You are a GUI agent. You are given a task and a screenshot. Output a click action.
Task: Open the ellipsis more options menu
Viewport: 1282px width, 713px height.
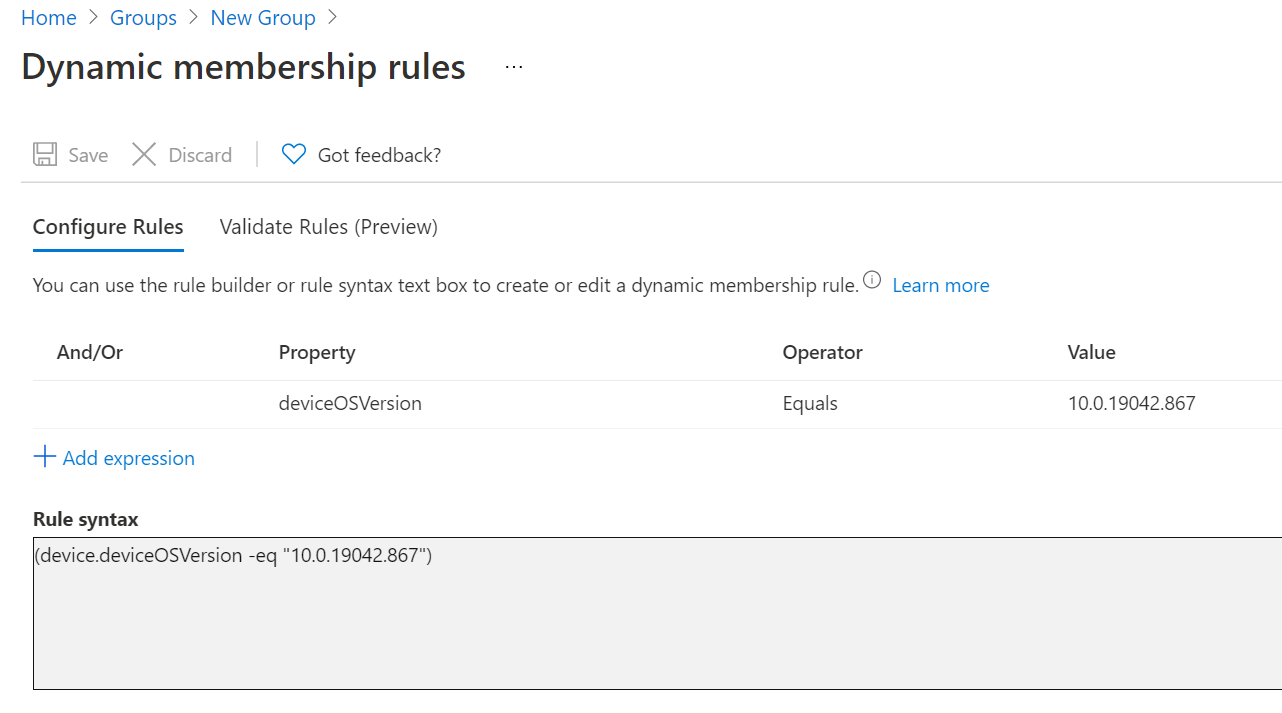514,67
